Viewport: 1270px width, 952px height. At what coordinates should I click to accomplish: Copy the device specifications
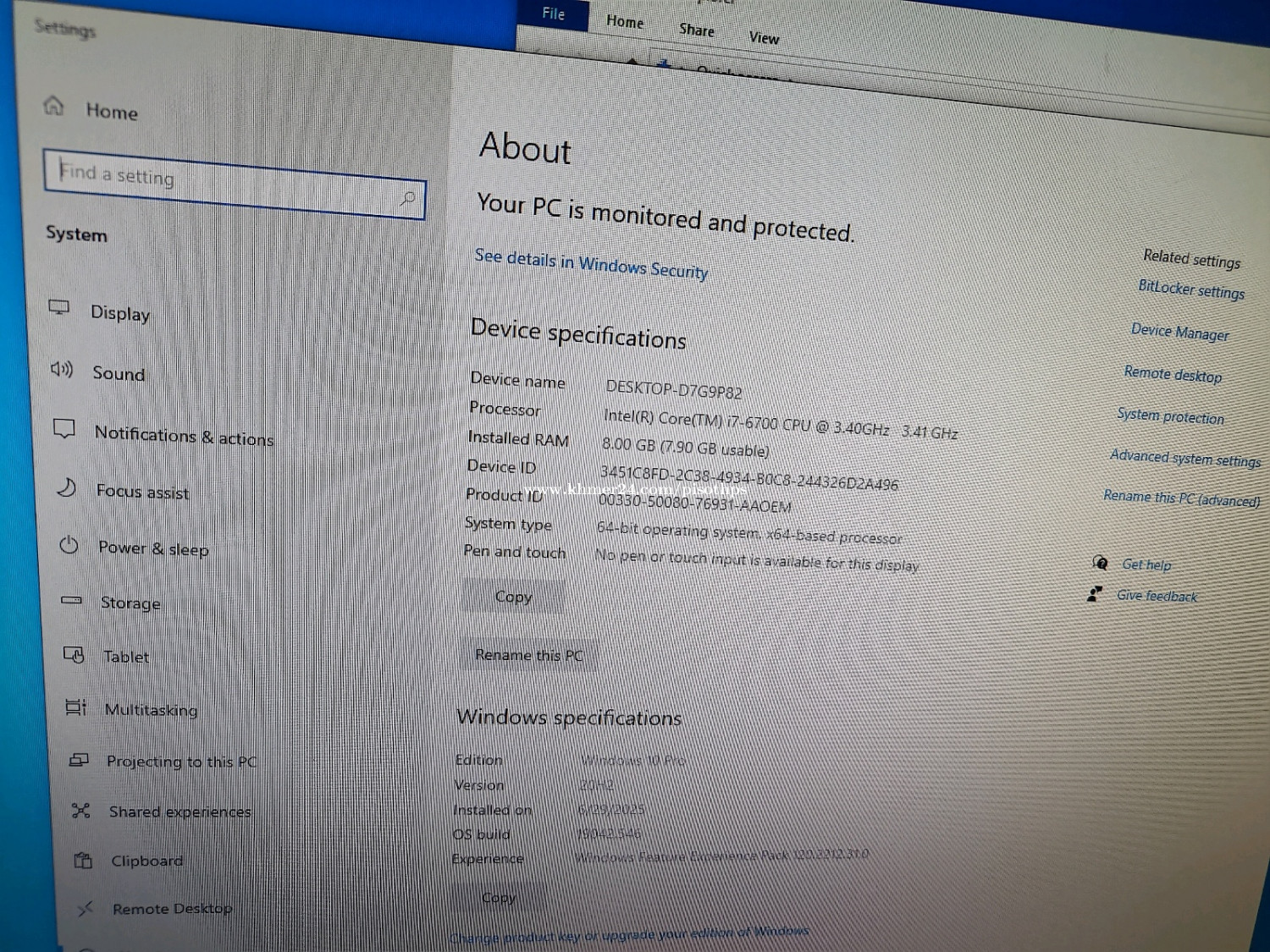pyautogui.click(x=513, y=597)
